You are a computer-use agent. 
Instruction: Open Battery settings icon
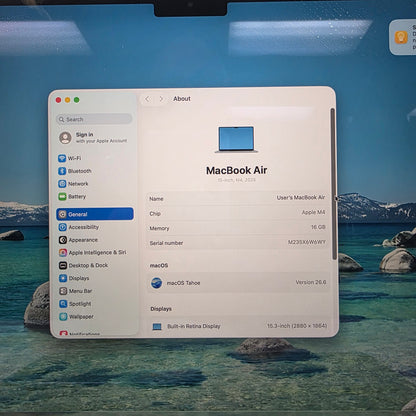point(62,197)
